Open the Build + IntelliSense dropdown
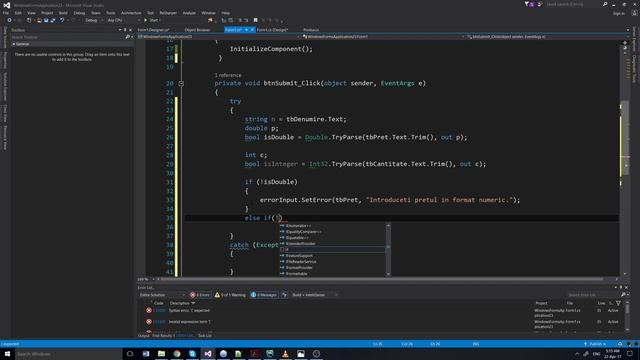This screenshot has width=640, height=360. pos(315,295)
